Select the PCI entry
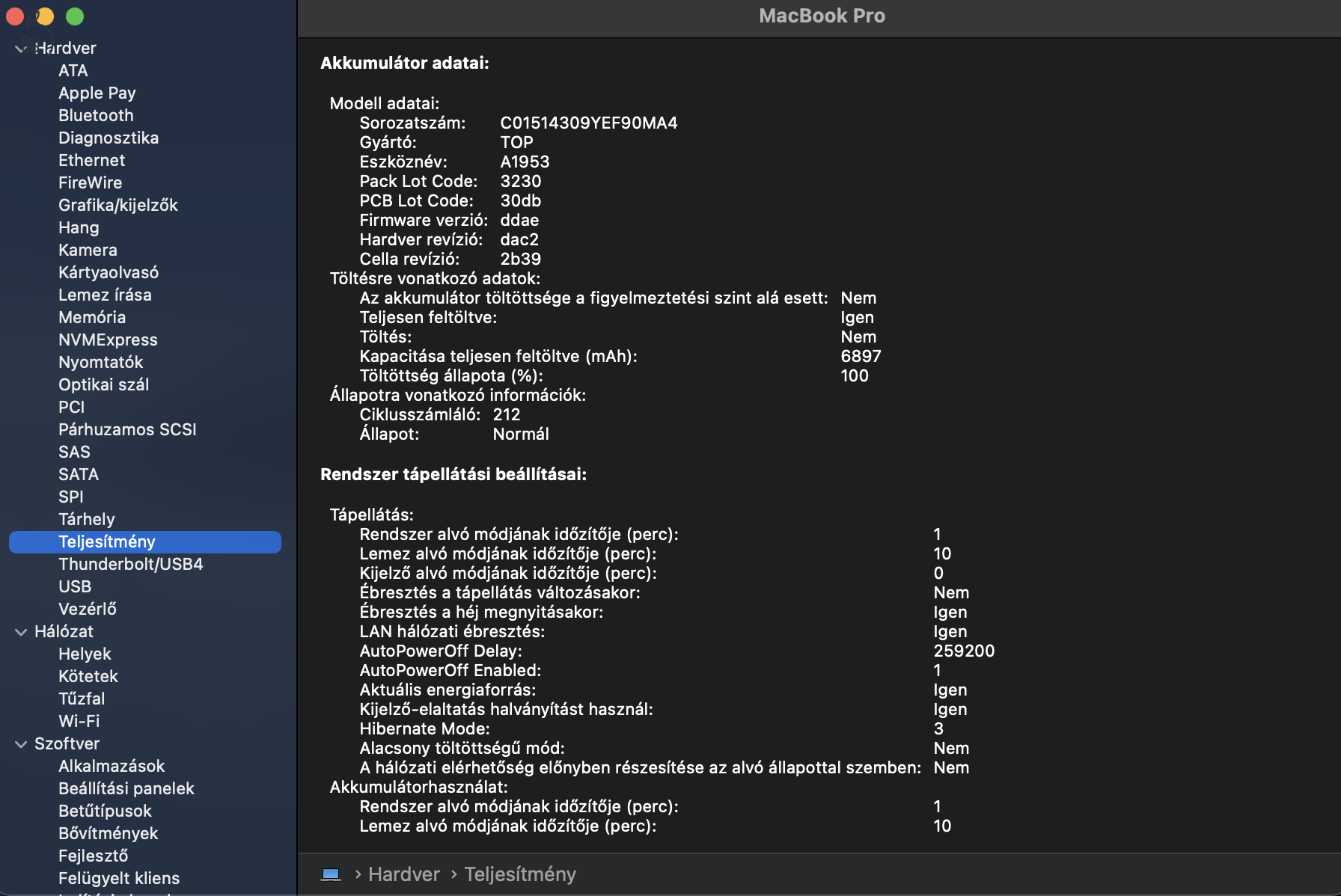This screenshot has height=896, width=1341. 71,407
